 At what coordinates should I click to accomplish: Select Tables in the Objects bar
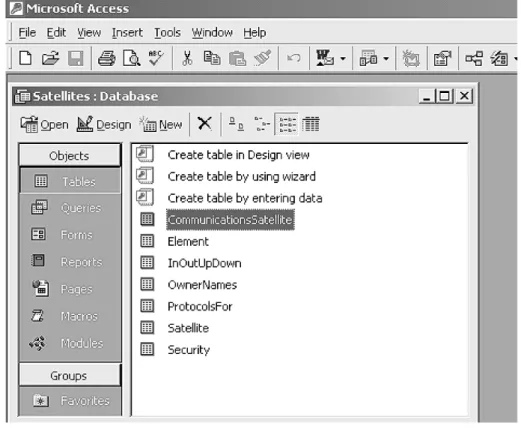click(70, 181)
